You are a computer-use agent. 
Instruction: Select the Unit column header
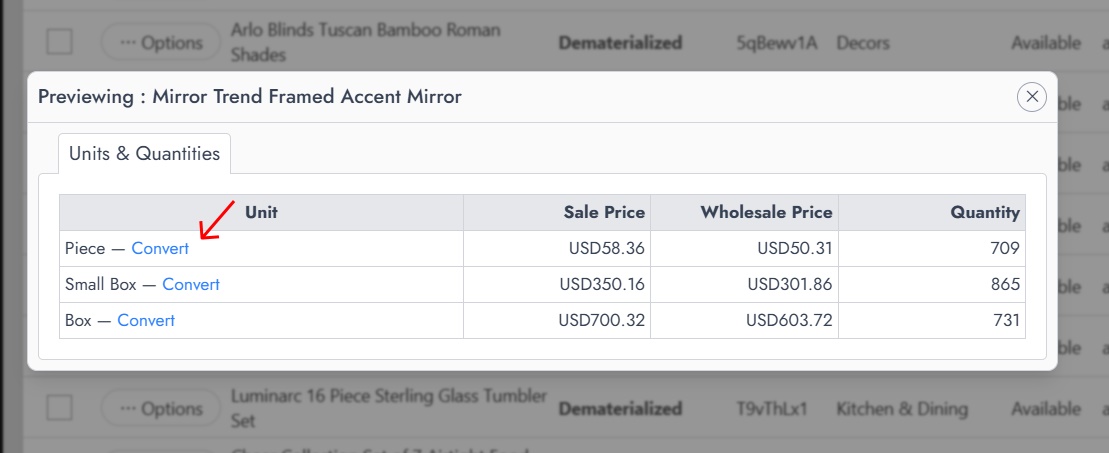[261, 212]
